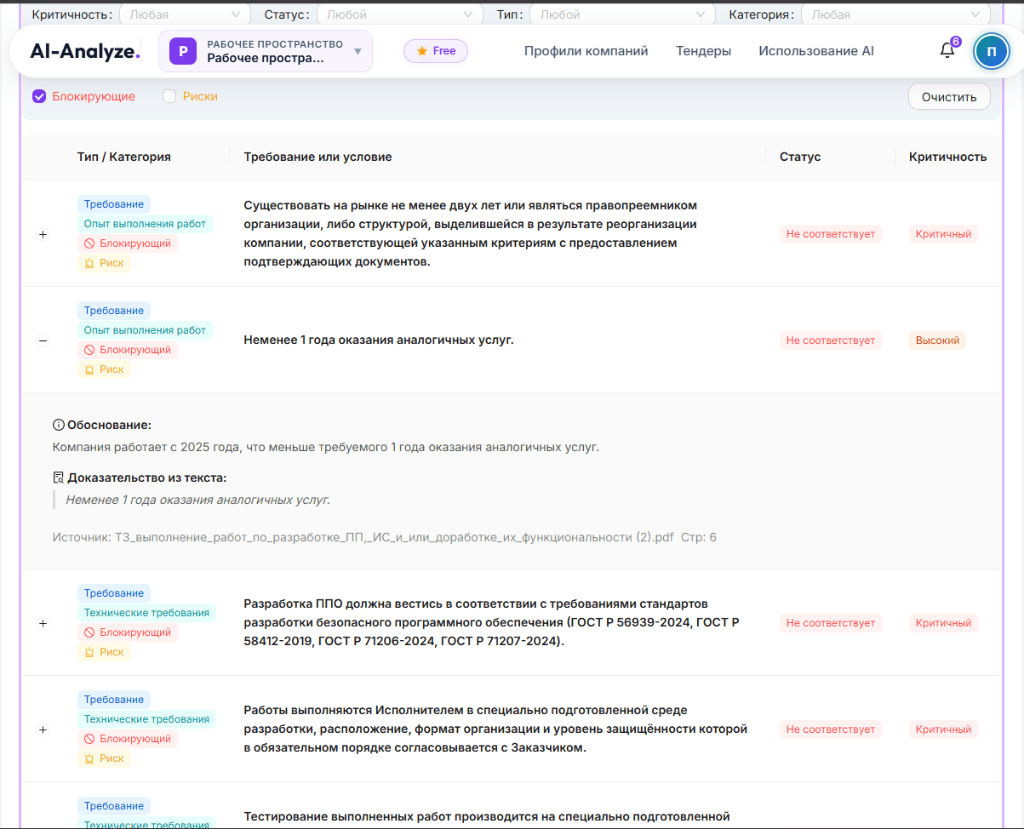This screenshot has height=829, width=1024.
Task: Click Технические требования tag in the ГОСТ row
Action: pyautogui.click(x=146, y=613)
